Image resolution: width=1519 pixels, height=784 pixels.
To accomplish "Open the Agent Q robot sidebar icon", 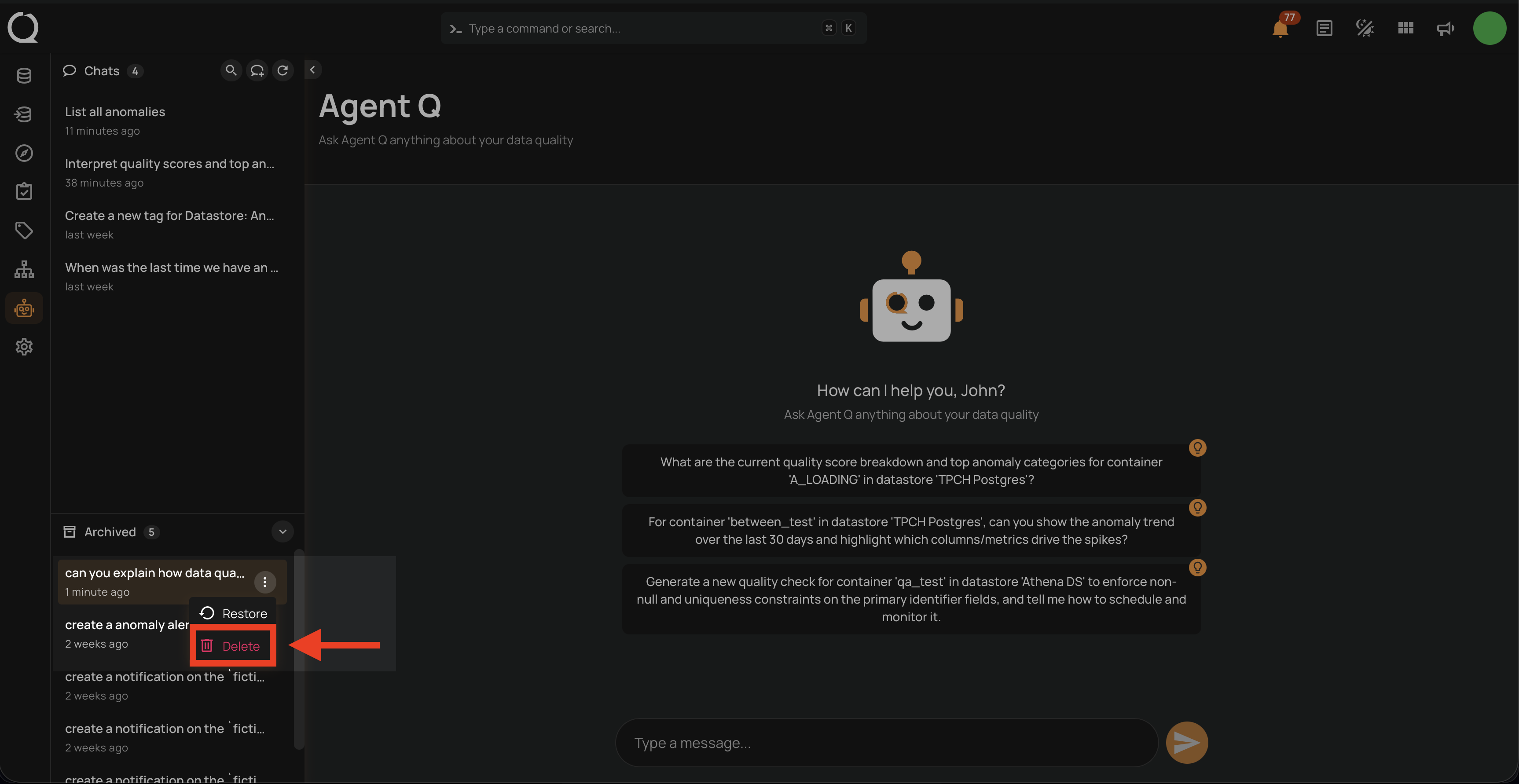I will pos(24,308).
